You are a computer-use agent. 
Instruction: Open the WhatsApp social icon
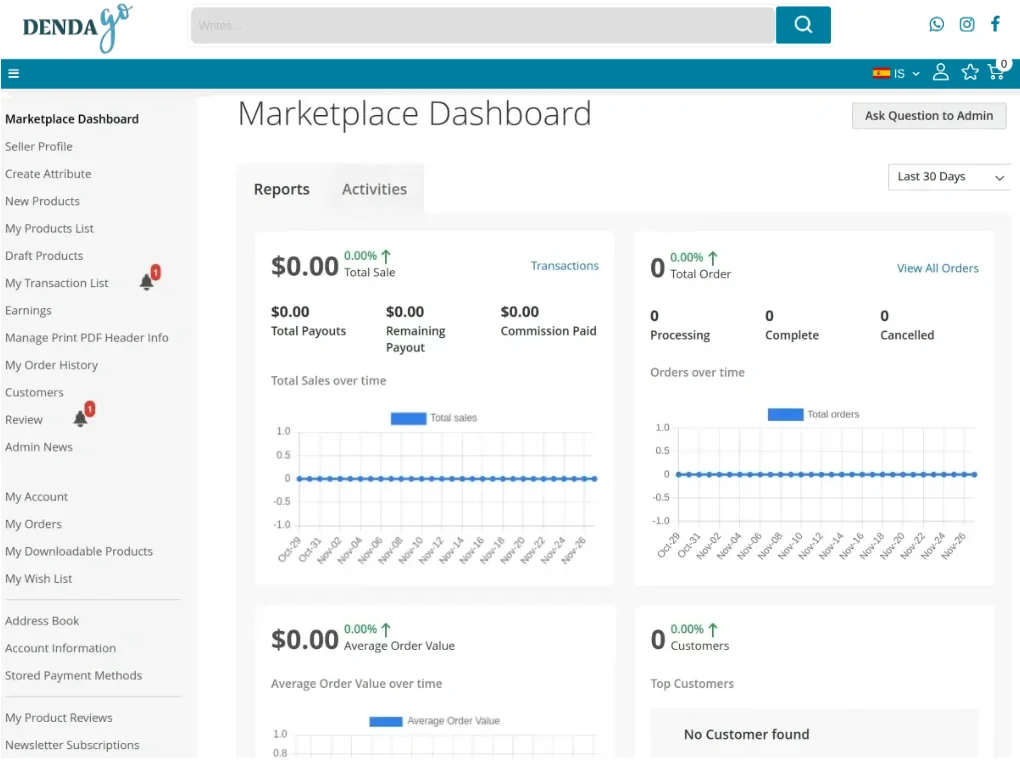pos(936,24)
